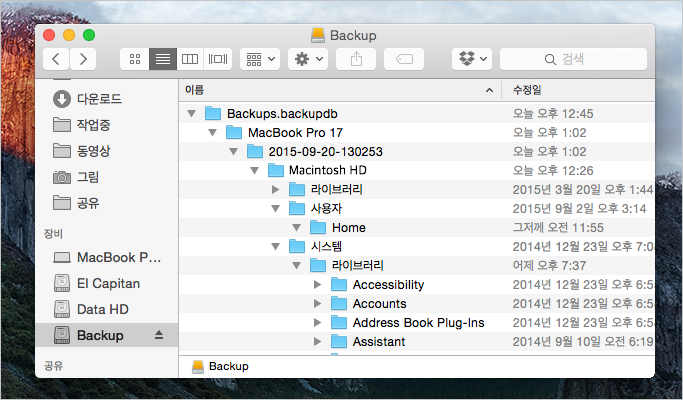Collapse the 사용자 folder
This screenshot has width=683, height=400.
275,209
